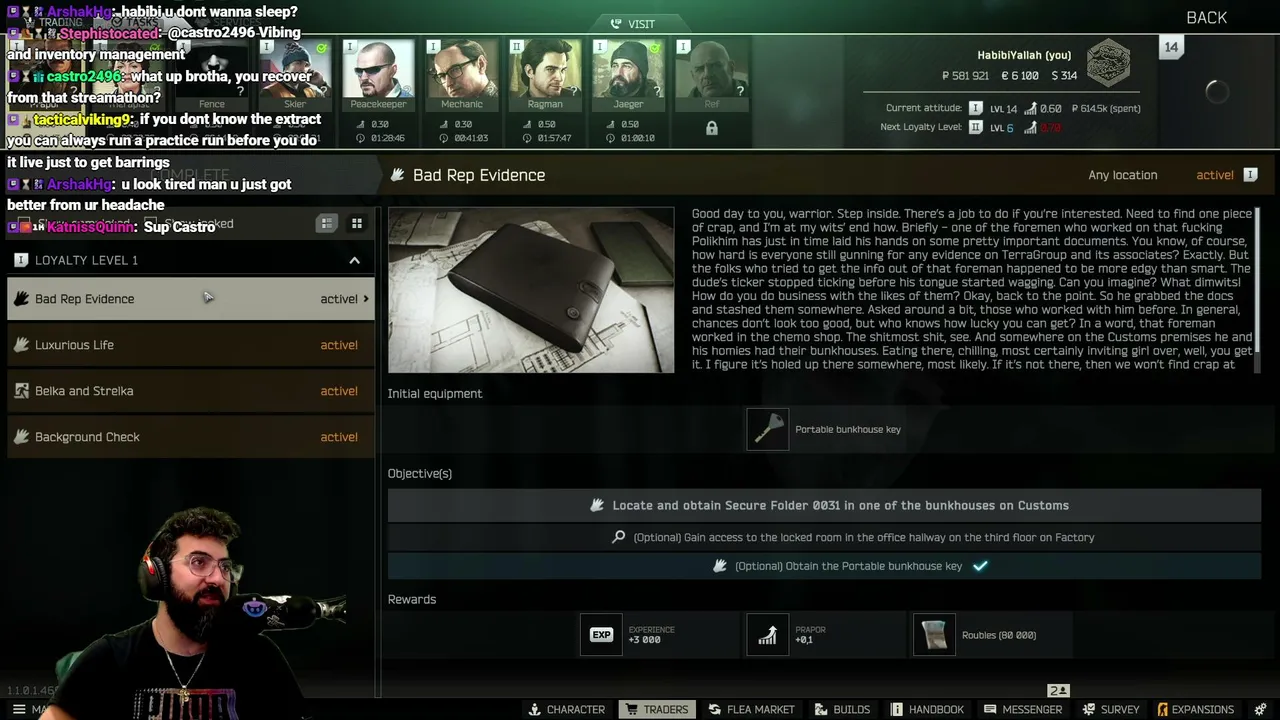Click the optional Factory locked room objective

coord(824,538)
